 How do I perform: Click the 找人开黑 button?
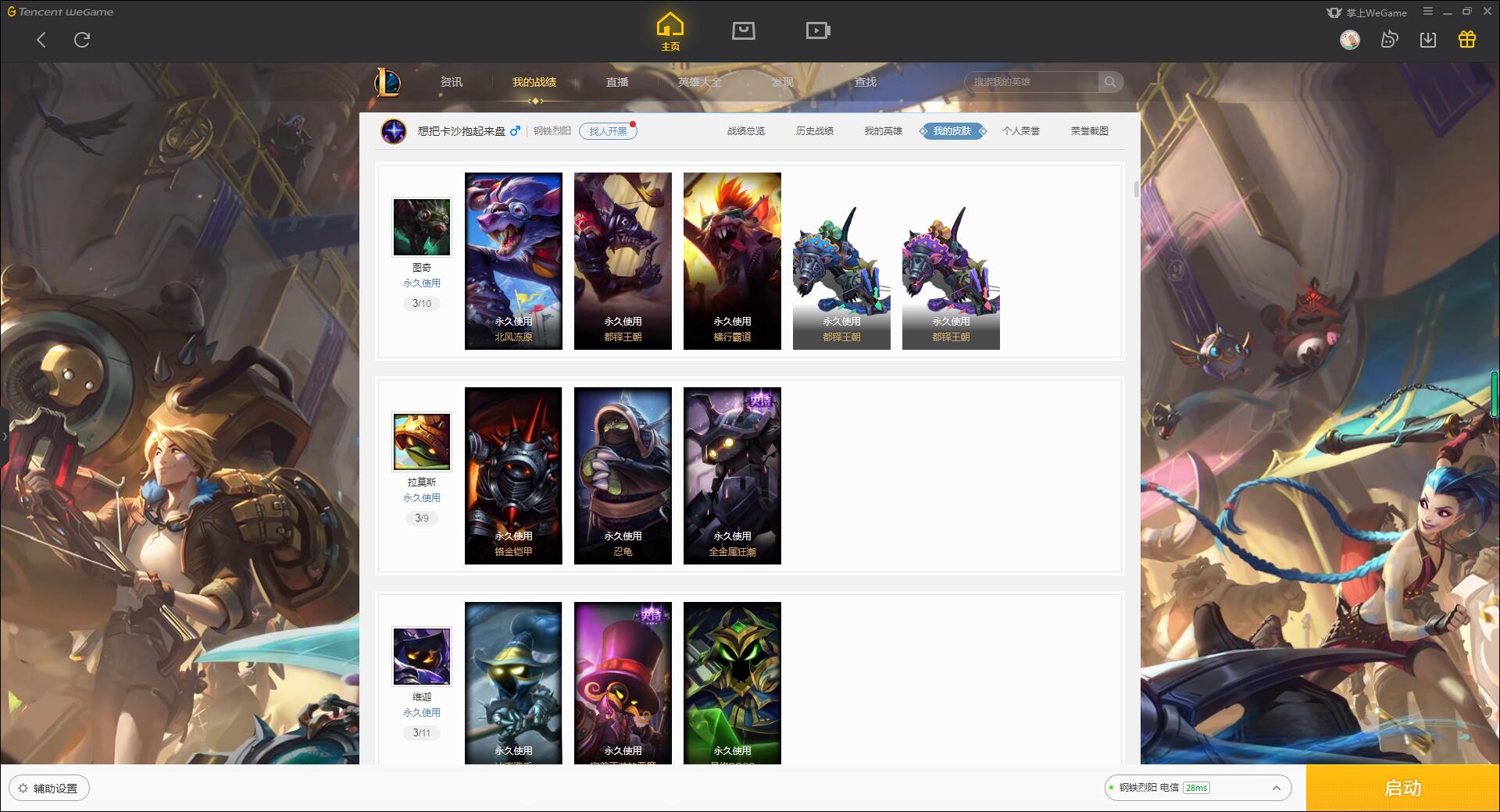click(x=608, y=131)
